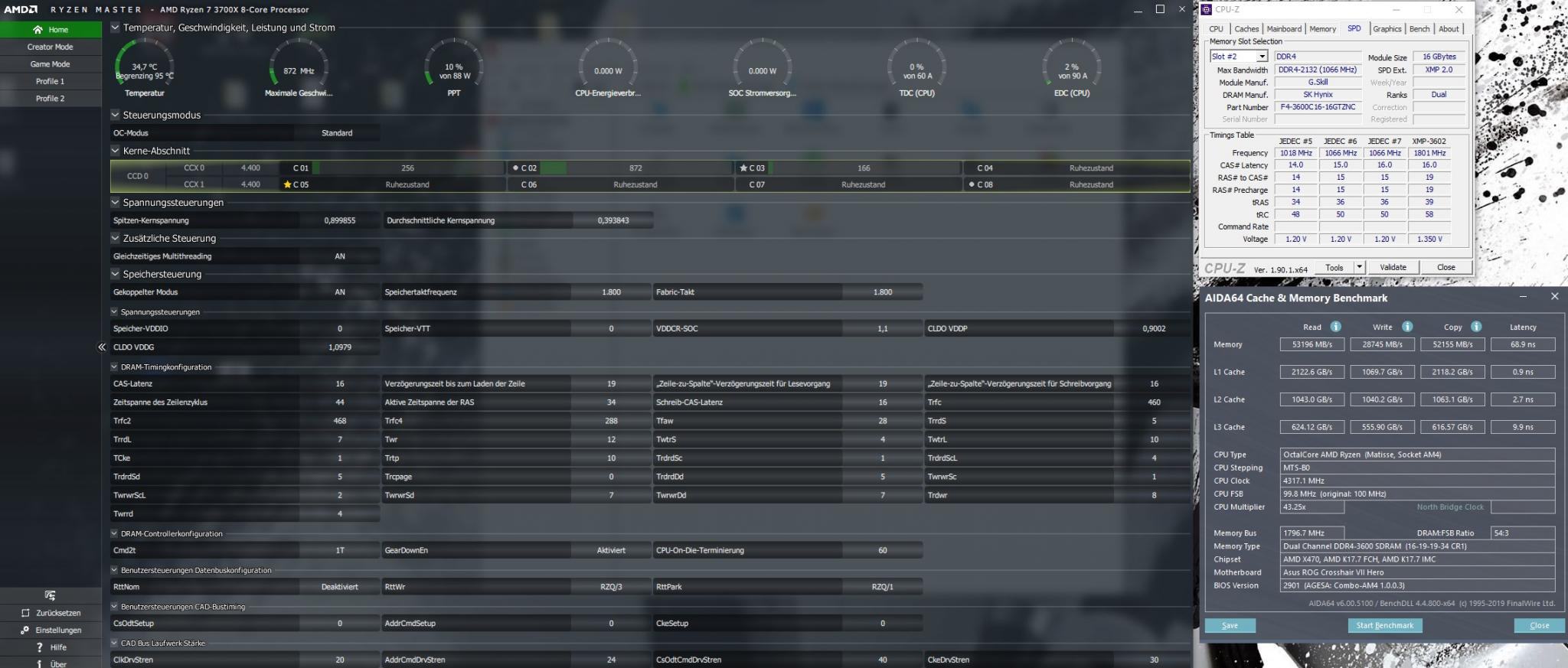Viewport: 1568px width, 668px height.
Task: Click the Copy info icon in AIDA64
Action: (1476, 327)
